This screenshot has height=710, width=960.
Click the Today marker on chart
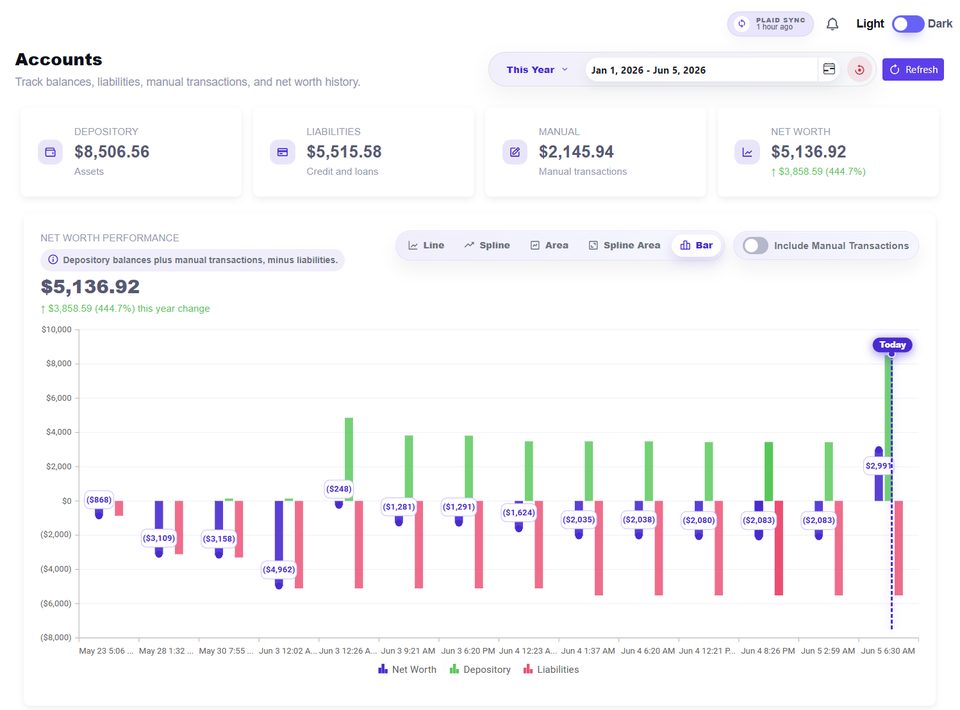tap(892, 345)
